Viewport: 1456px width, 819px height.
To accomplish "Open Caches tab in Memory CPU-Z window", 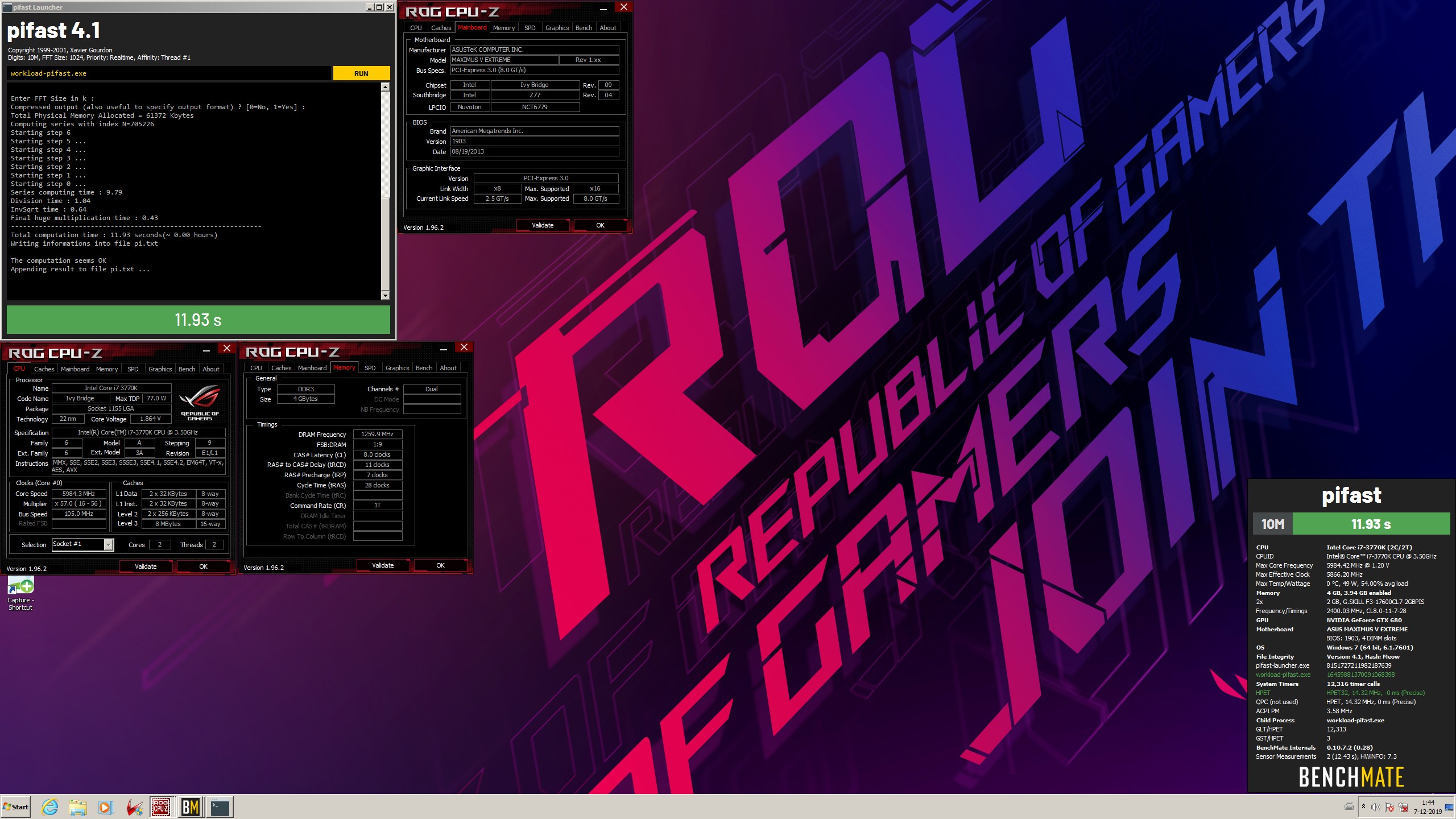I will [281, 367].
